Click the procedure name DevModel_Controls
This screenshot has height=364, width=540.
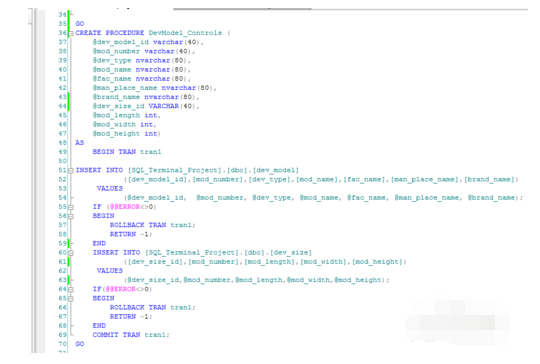tap(185, 33)
